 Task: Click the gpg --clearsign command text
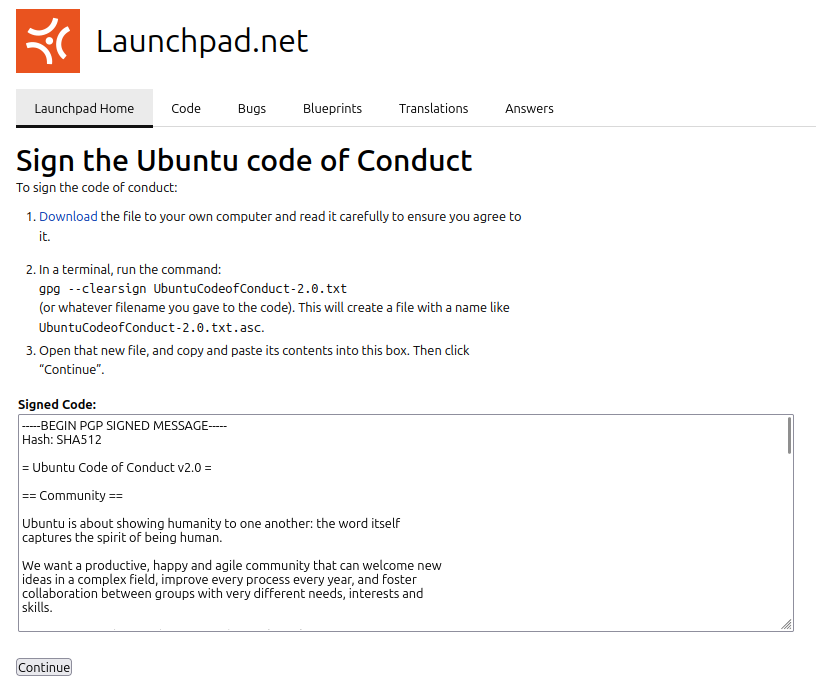[x=193, y=289]
